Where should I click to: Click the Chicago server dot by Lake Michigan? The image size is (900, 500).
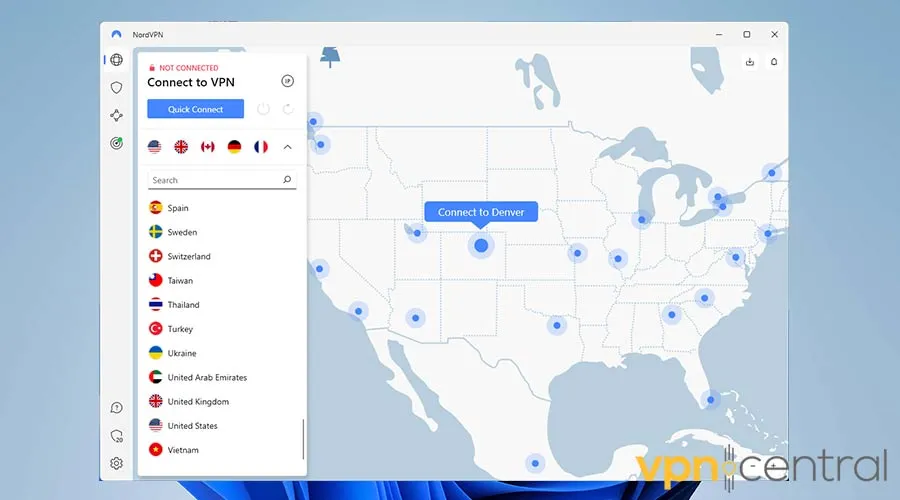pos(642,220)
